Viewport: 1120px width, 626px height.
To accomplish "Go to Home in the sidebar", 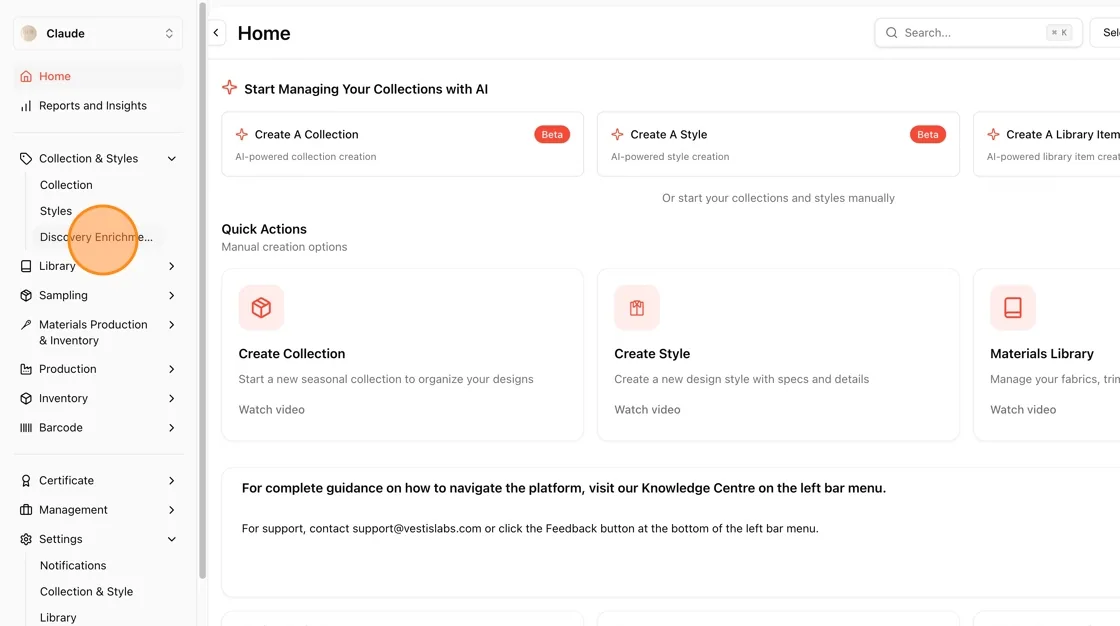I will pos(98,76).
